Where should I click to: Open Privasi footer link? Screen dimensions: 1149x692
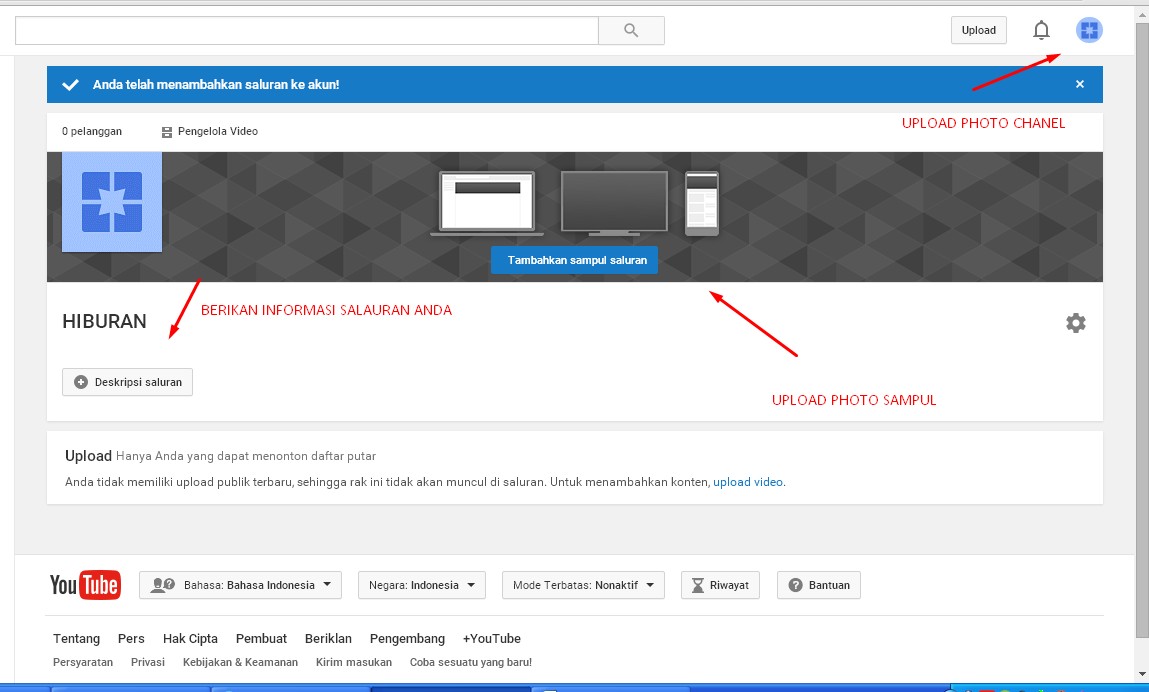click(148, 662)
